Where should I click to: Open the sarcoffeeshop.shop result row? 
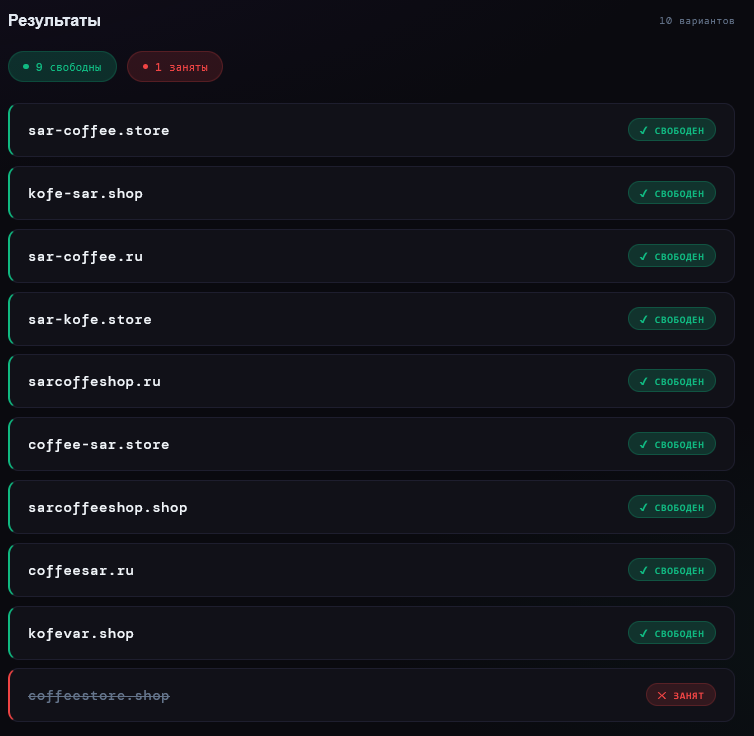400,507
